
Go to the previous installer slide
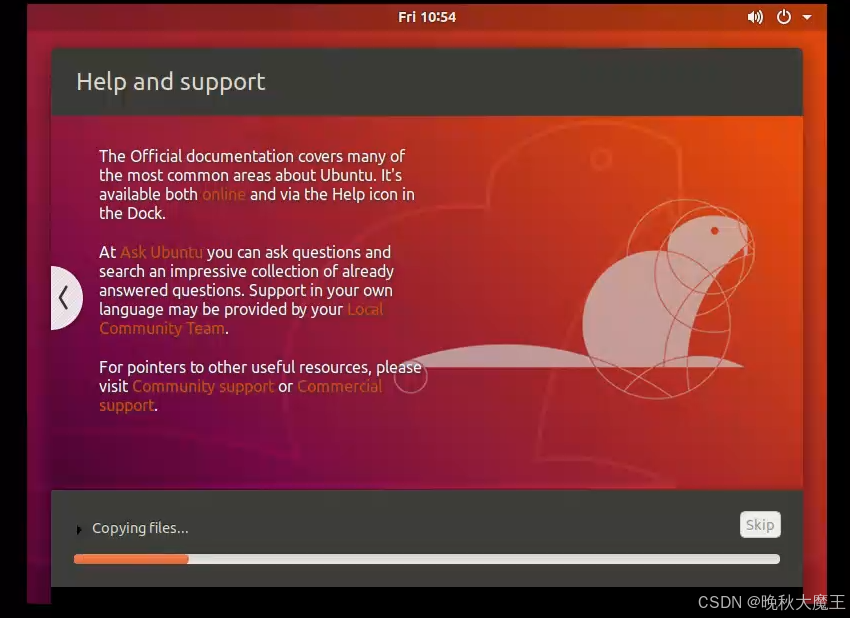[x=66, y=298]
